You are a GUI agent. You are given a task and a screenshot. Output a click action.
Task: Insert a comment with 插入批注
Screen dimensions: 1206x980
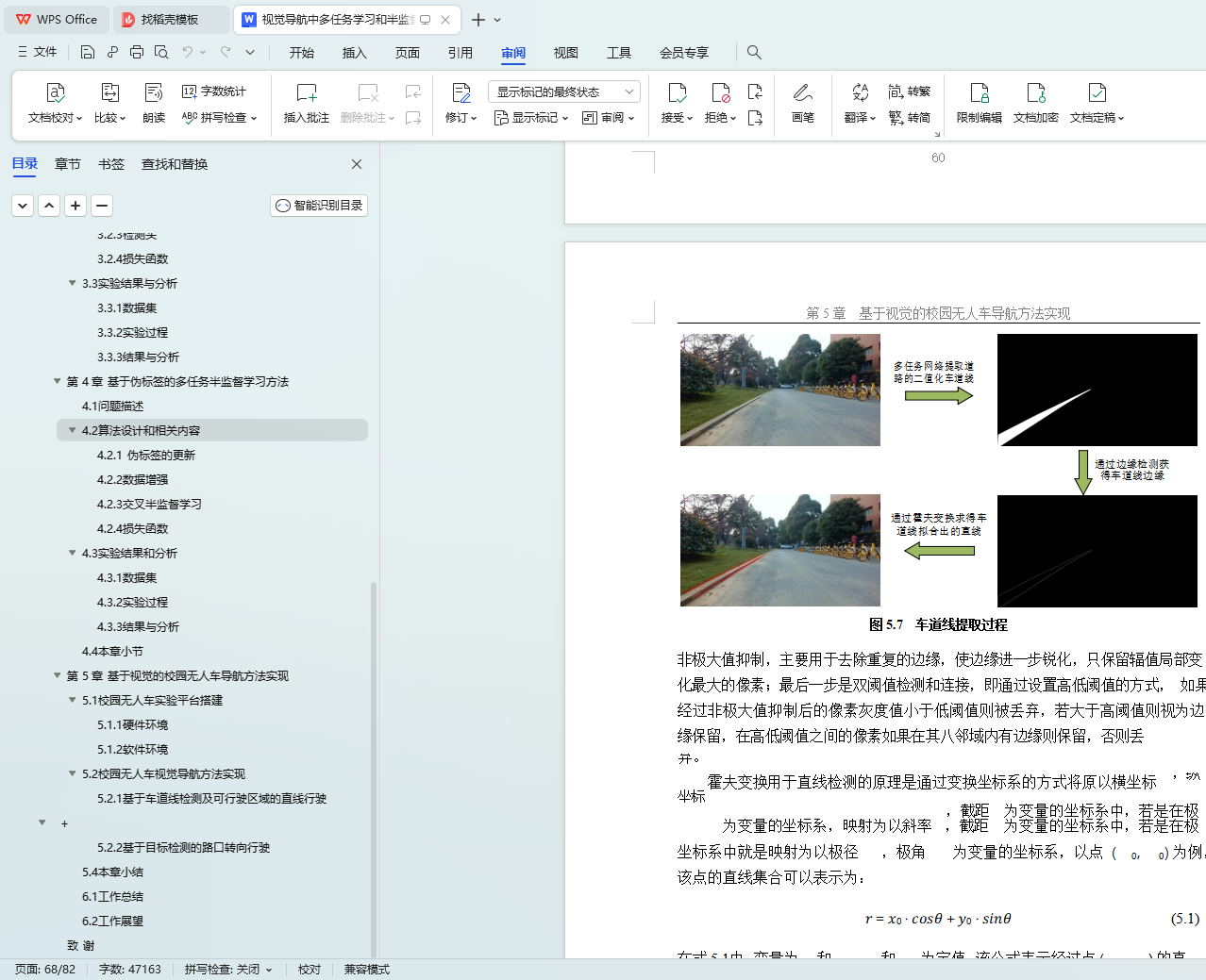coord(307,104)
